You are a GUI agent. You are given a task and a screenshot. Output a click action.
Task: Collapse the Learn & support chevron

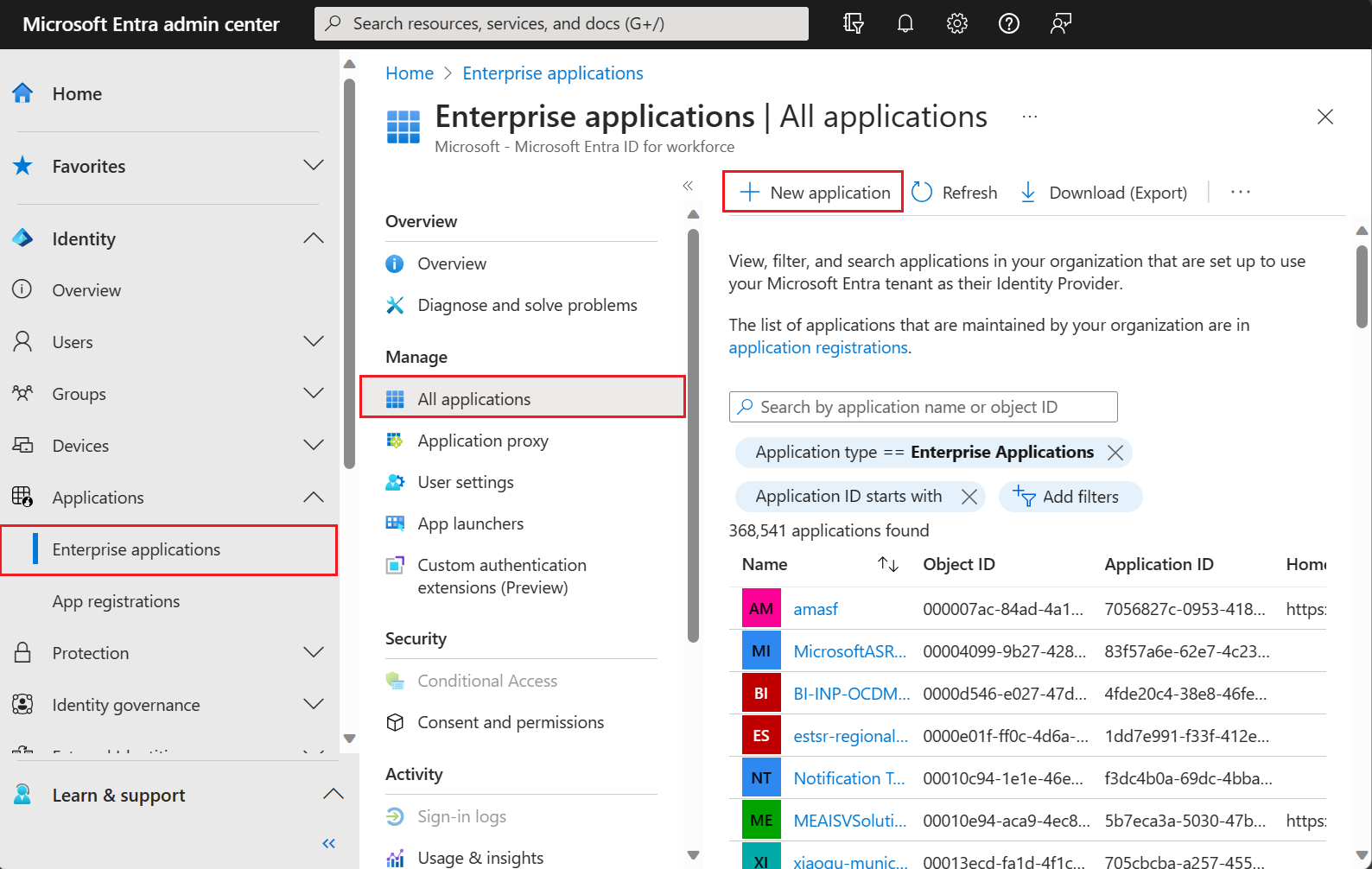(x=333, y=794)
